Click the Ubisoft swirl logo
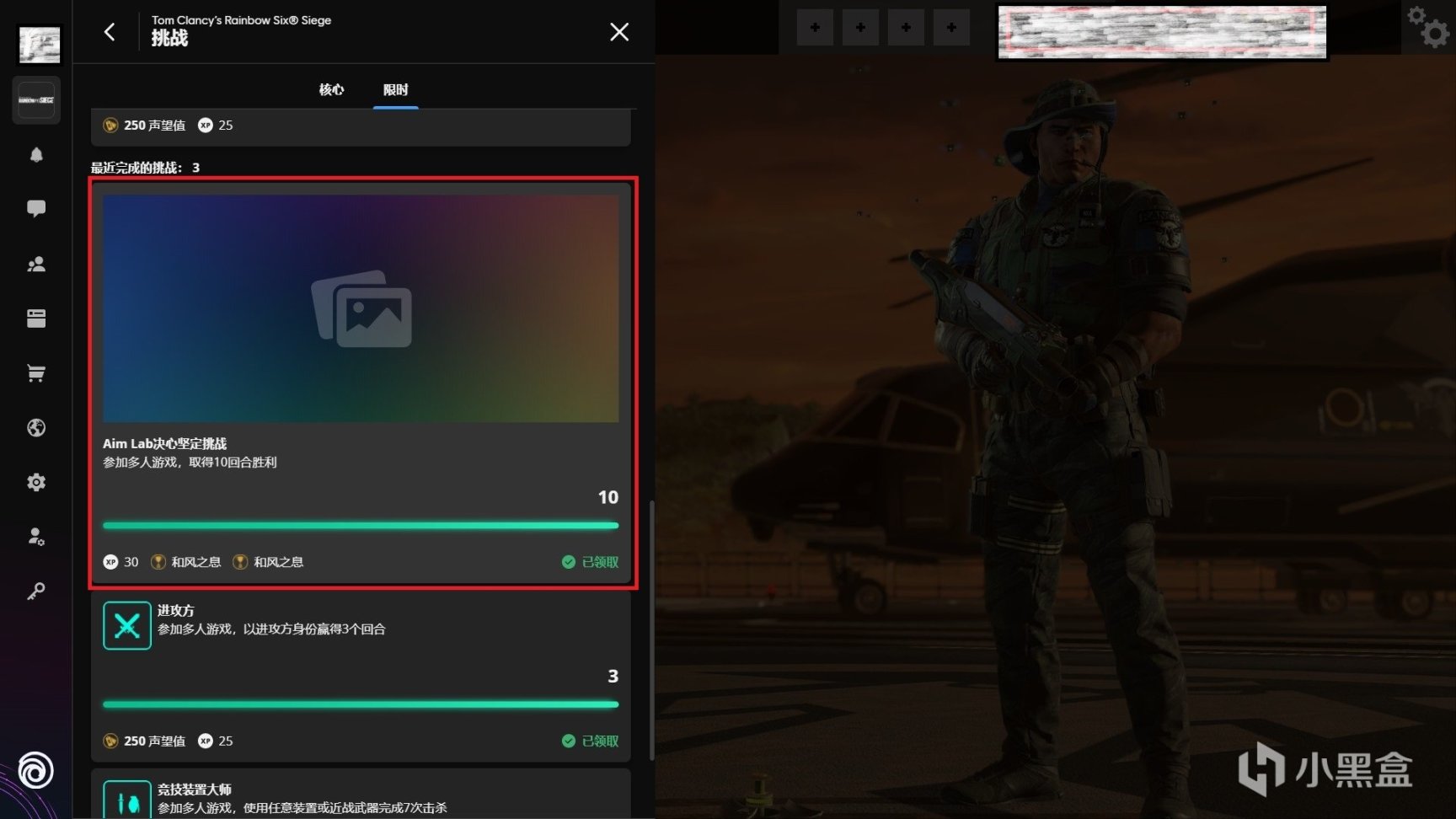 coord(35,771)
